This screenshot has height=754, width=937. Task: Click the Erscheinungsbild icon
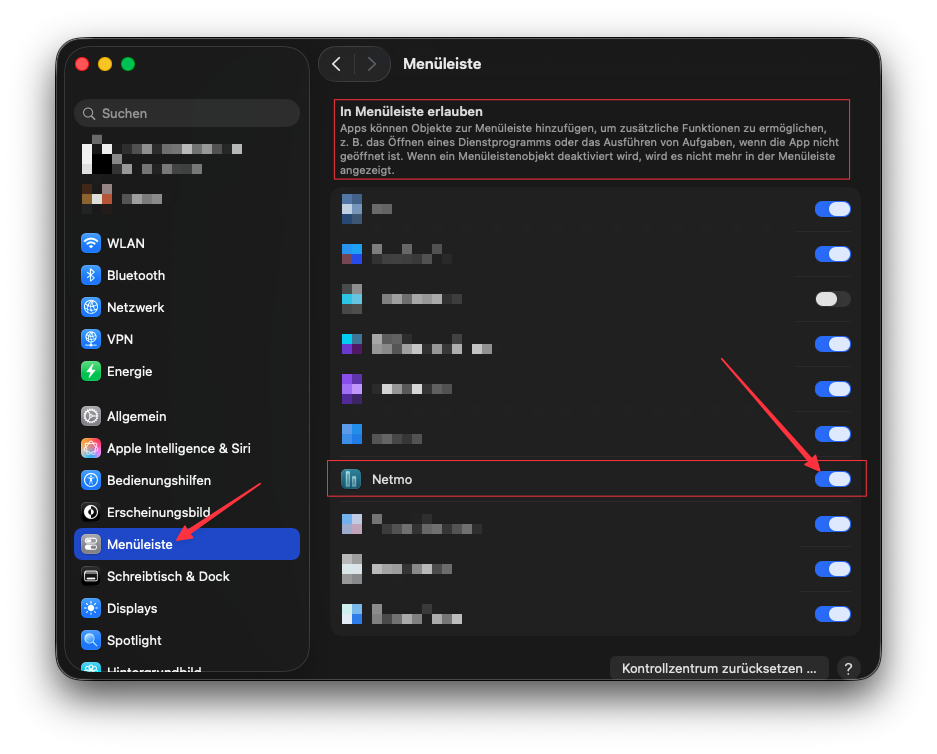pyautogui.click(x=91, y=512)
